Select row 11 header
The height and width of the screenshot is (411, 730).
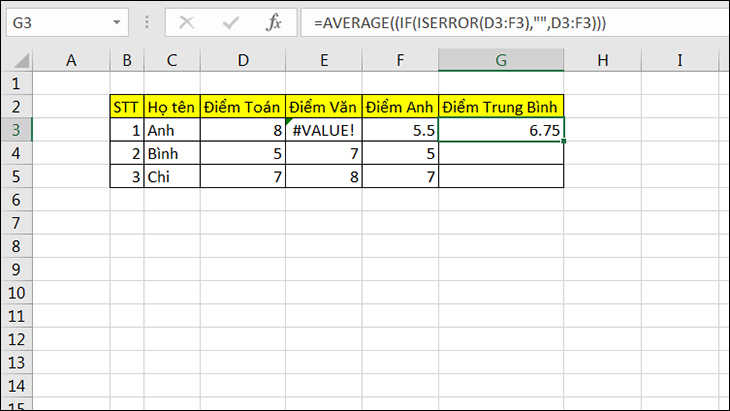(16, 316)
